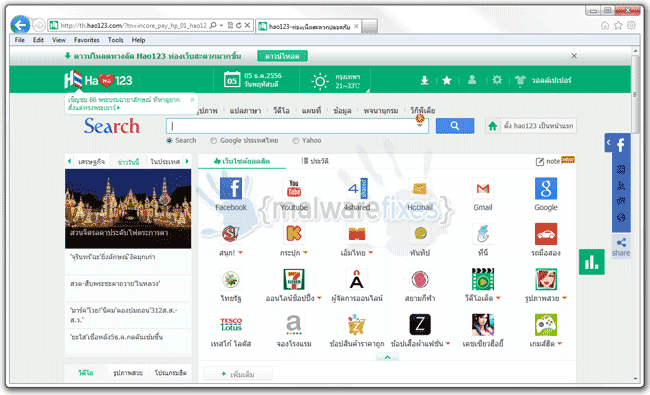Open the address bar search dropdown arrow
The image size is (650, 395).
click(221, 25)
